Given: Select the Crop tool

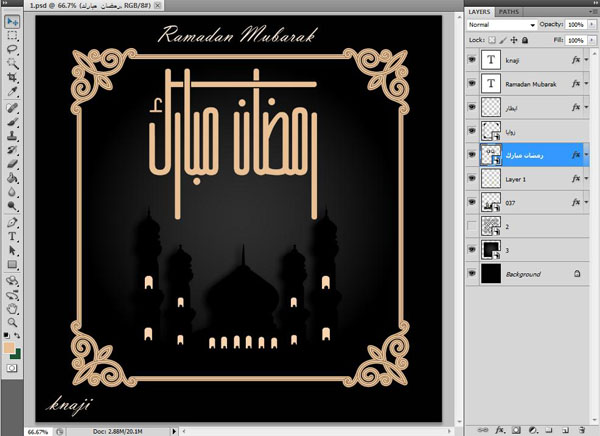Looking at the screenshot, I should (x=13, y=77).
